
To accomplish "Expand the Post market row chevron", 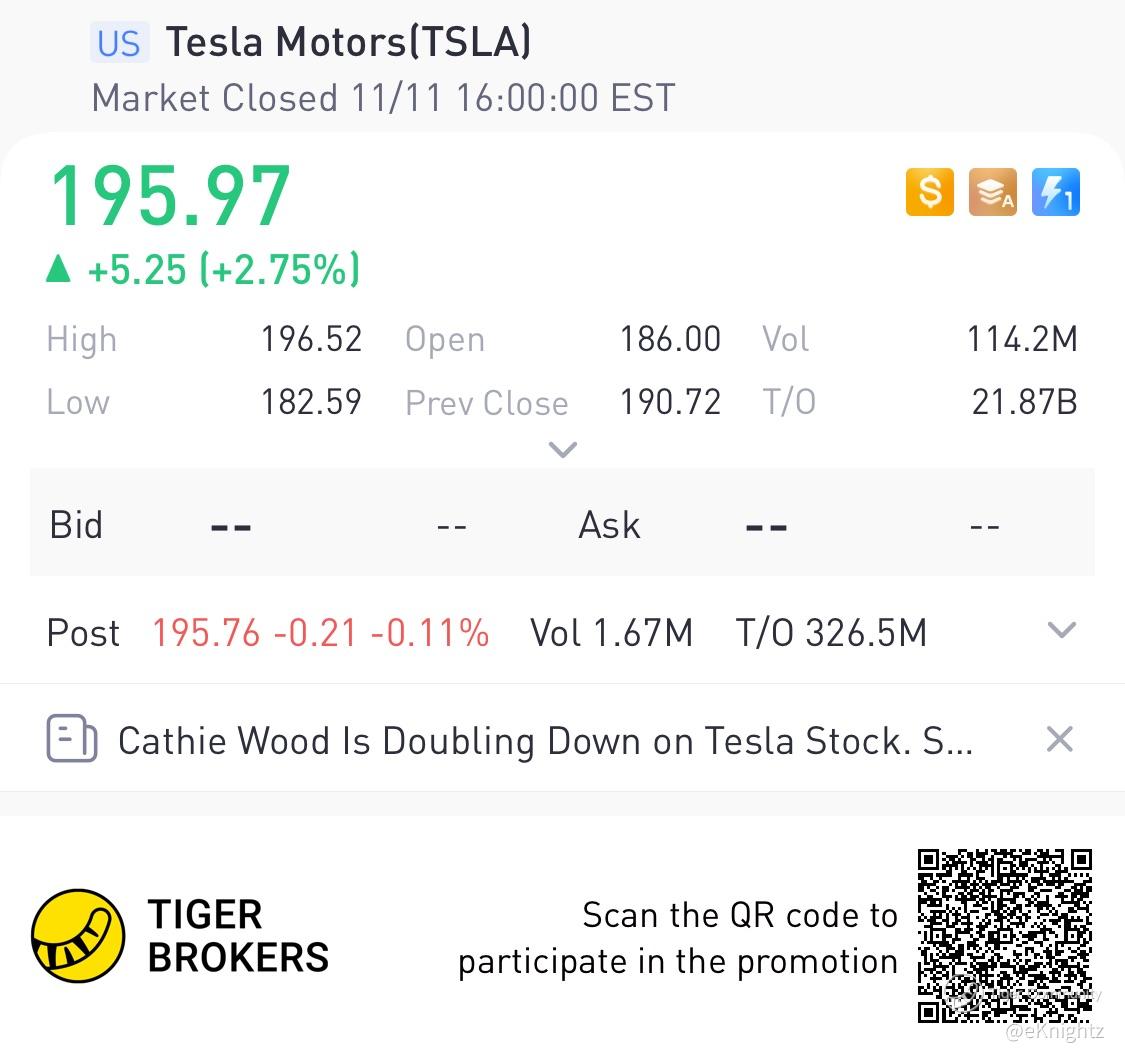I will click(x=1061, y=631).
